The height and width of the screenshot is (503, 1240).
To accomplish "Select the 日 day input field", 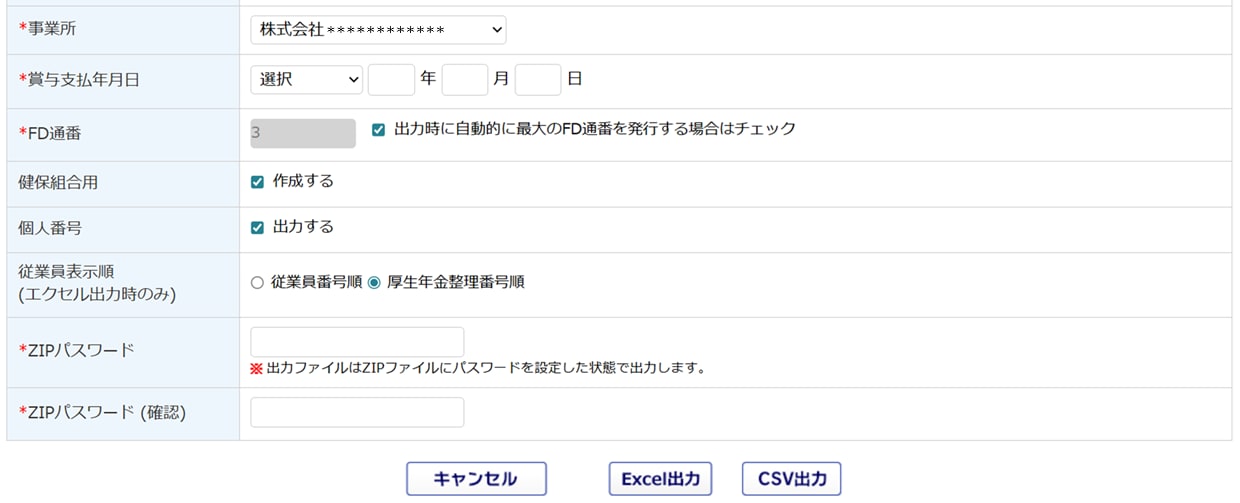I will pyautogui.click(x=538, y=79).
